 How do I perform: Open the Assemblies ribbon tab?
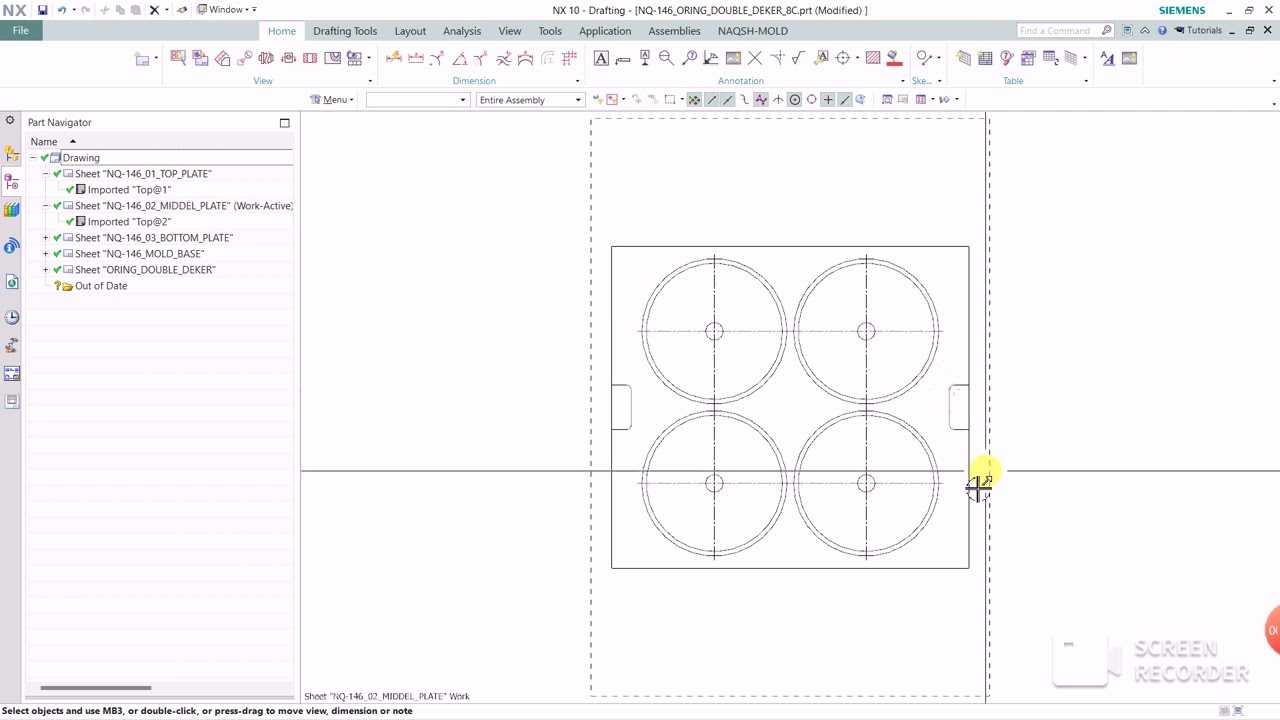(x=674, y=31)
